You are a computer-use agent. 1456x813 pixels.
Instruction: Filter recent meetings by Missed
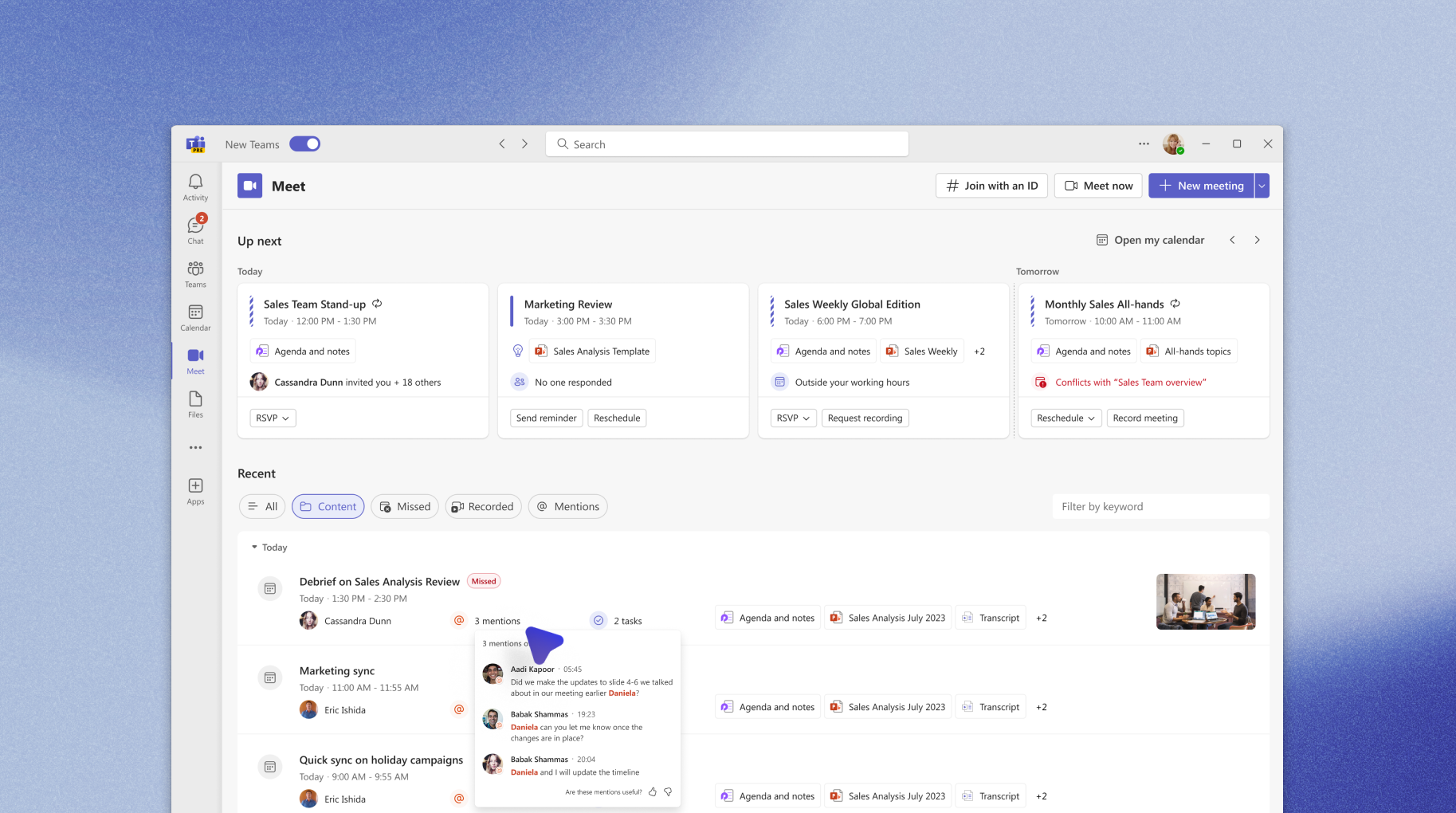(405, 506)
